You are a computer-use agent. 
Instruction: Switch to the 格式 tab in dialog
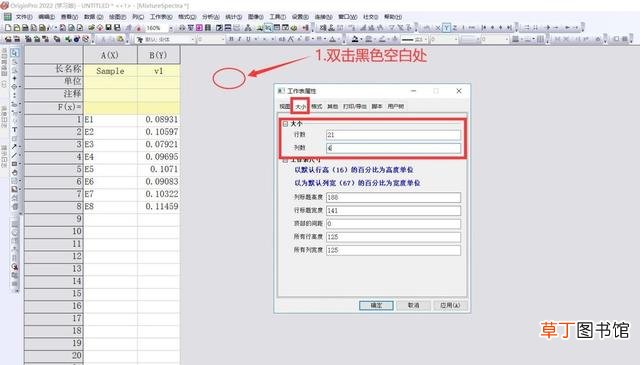[x=317, y=106]
